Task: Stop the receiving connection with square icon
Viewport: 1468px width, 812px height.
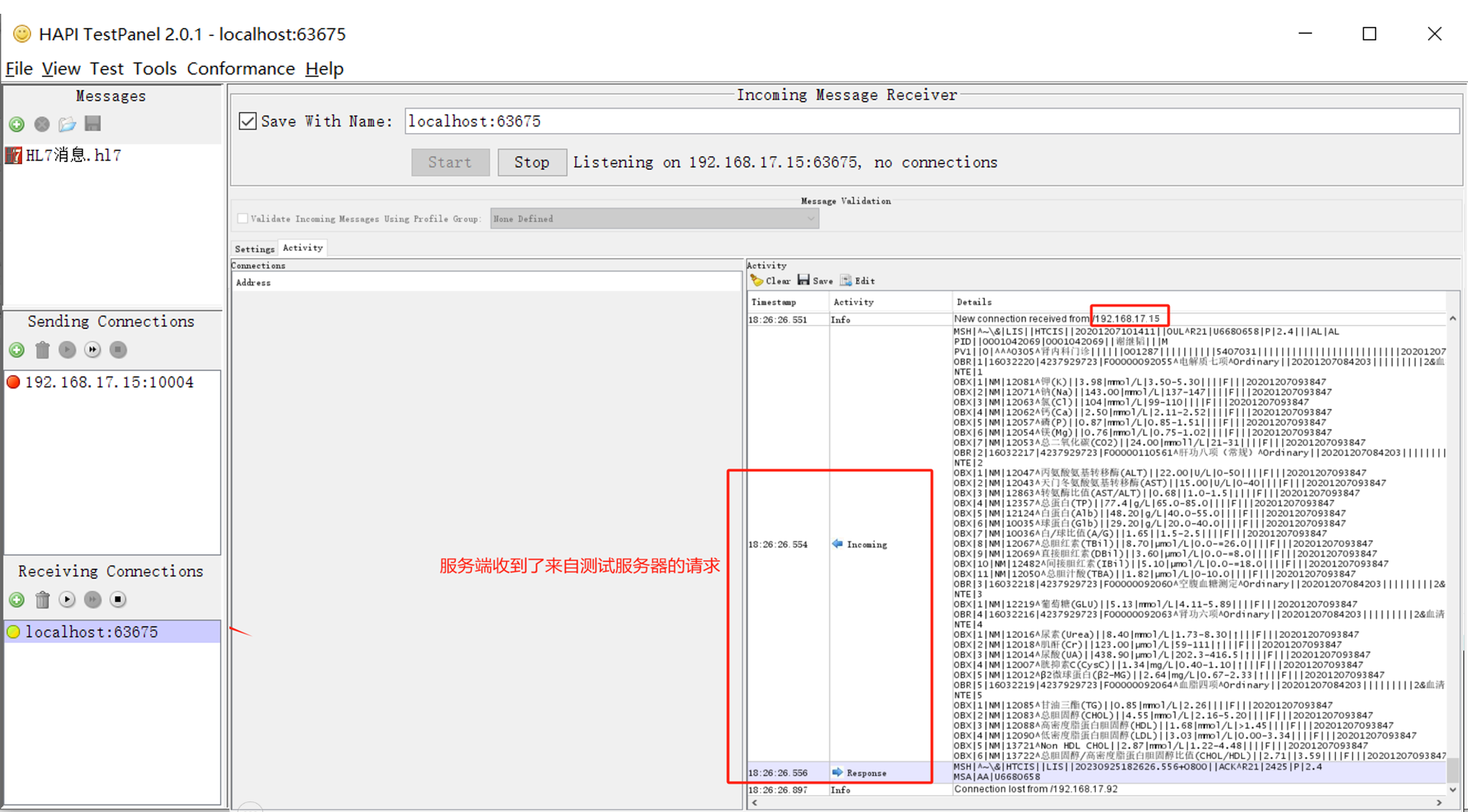Action: [x=118, y=600]
